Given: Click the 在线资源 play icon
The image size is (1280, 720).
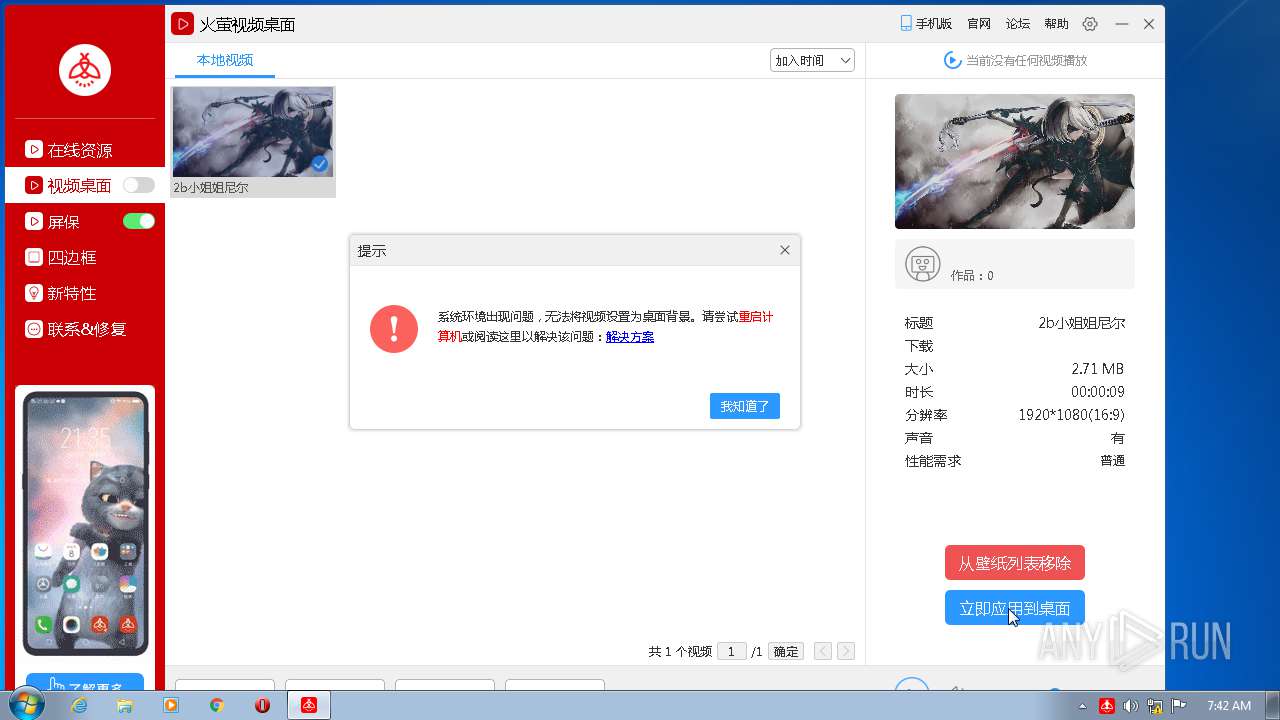Looking at the screenshot, I should 34,150.
